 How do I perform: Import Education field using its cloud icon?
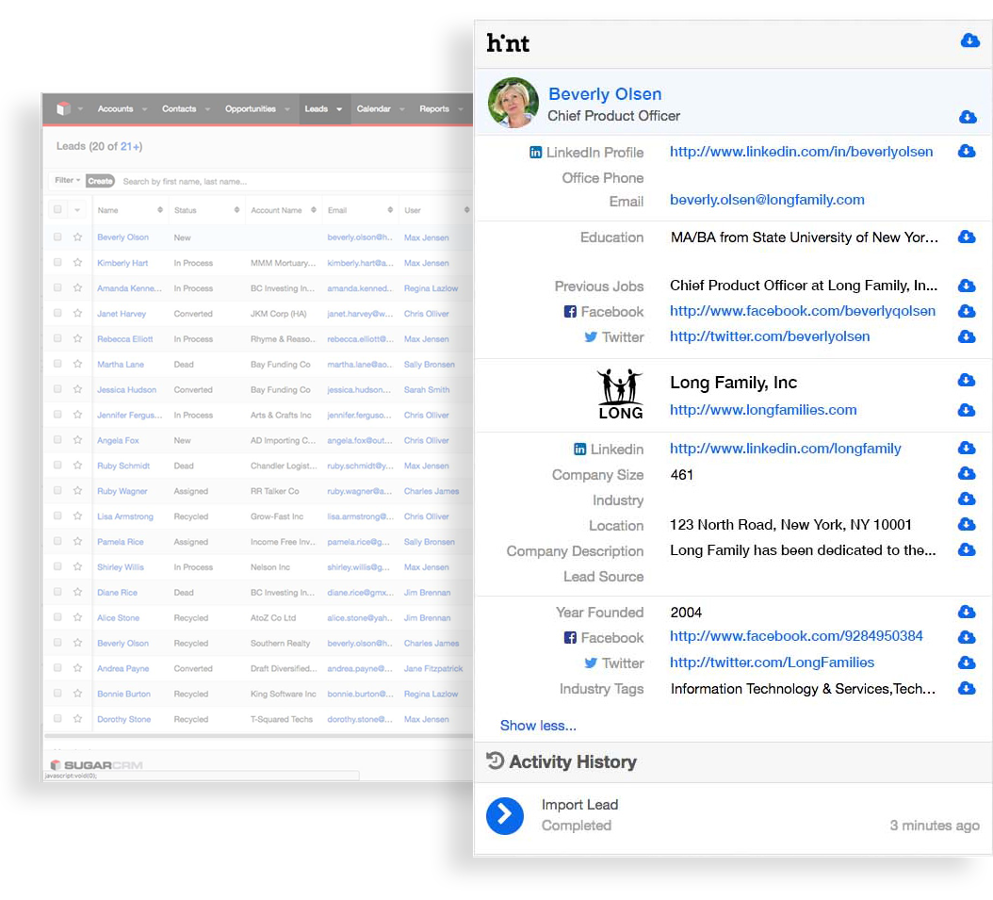pyautogui.click(x=966, y=237)
